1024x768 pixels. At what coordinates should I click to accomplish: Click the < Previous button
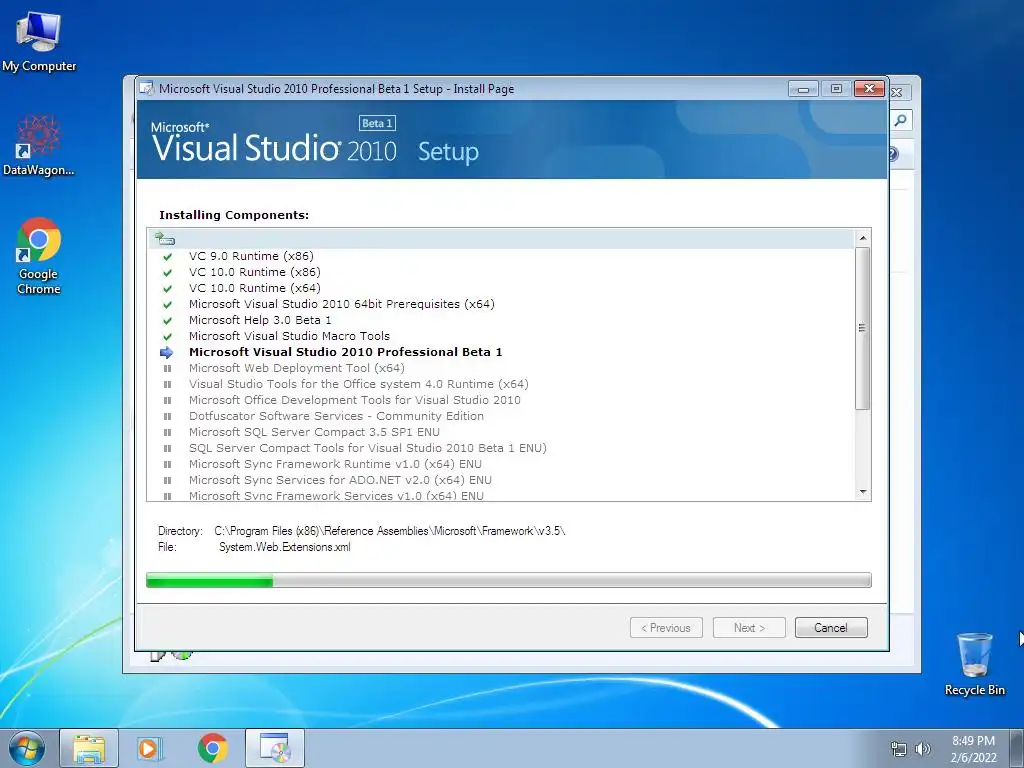tap(666, 628)
